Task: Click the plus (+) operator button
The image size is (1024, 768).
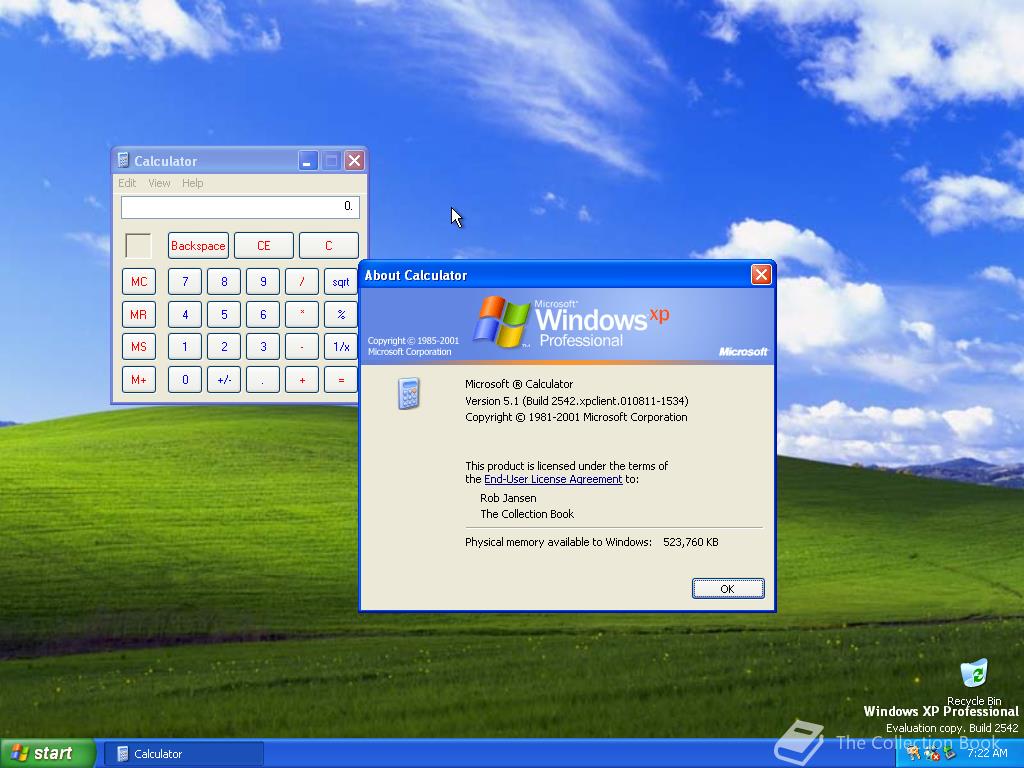Action: click(302, 379)
